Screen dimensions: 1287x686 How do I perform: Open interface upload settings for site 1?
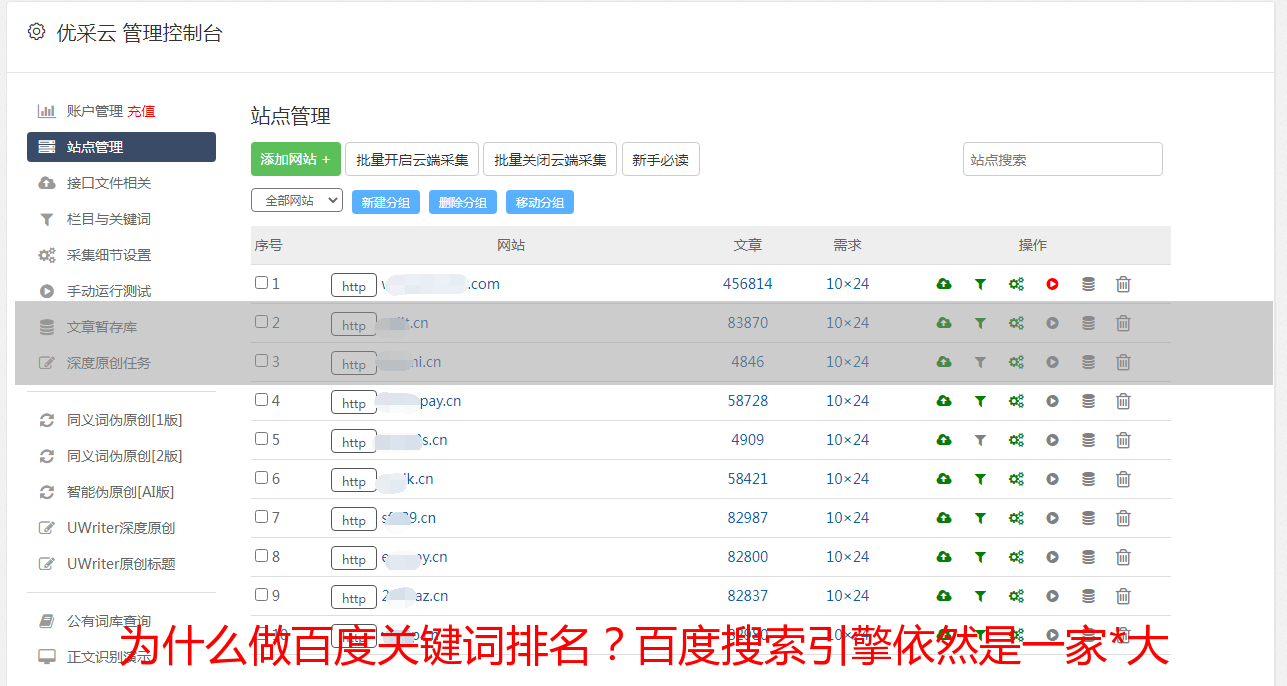click(x=944, y=284)
